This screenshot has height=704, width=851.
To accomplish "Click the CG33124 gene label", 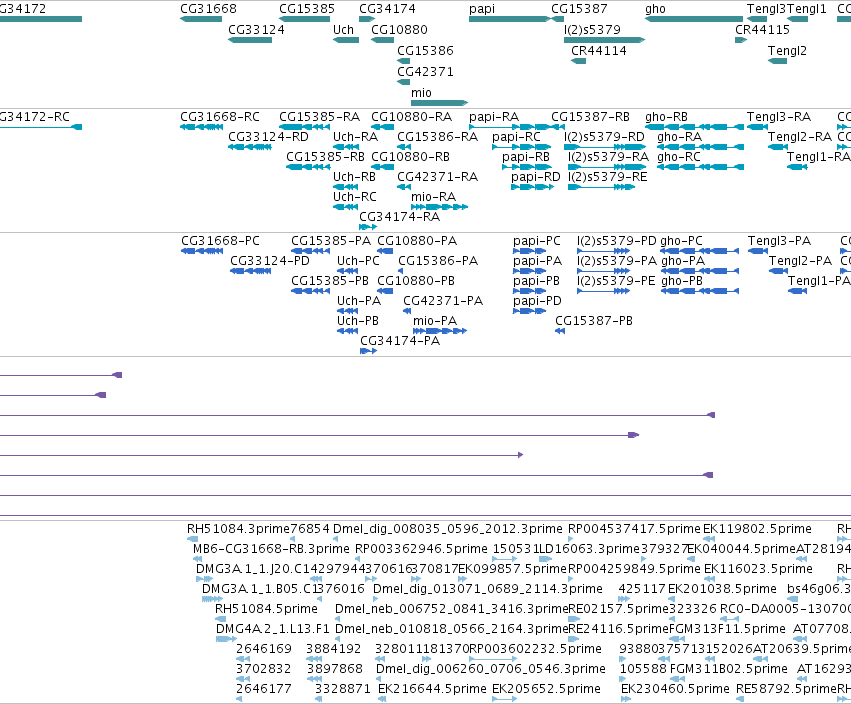I will click(x=256, y=30).
